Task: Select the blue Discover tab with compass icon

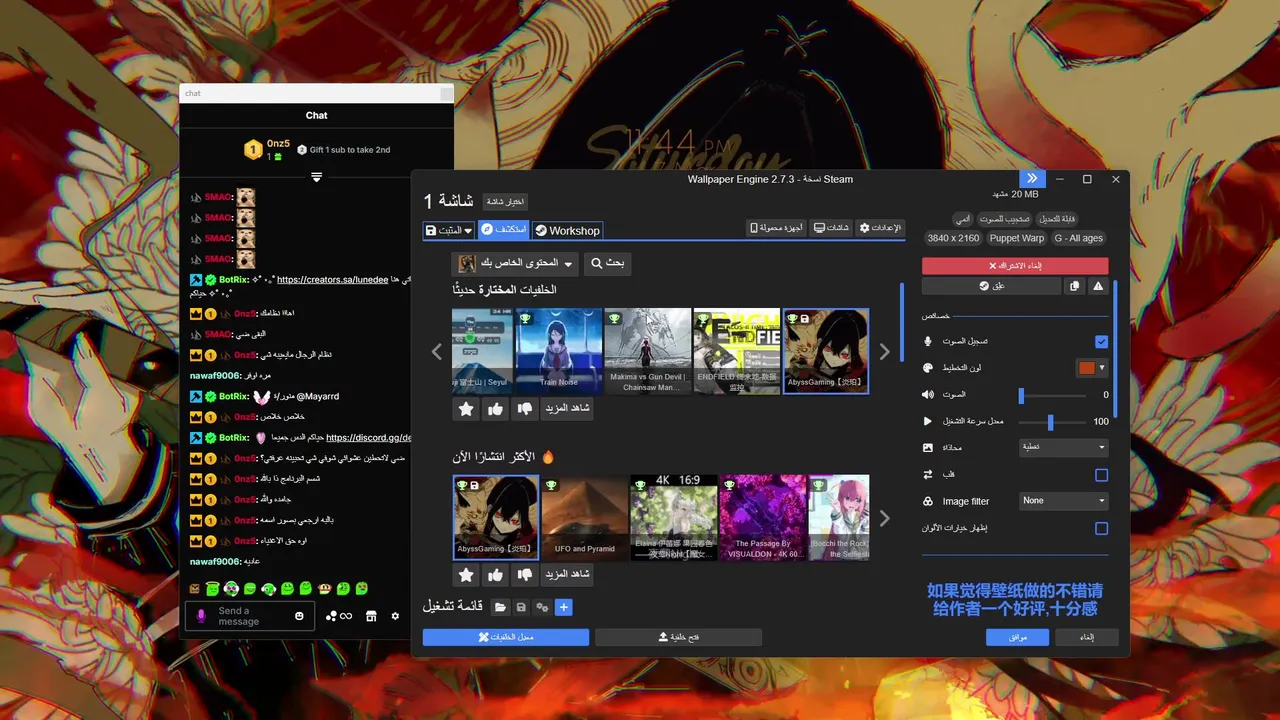Action: (503, 230)
